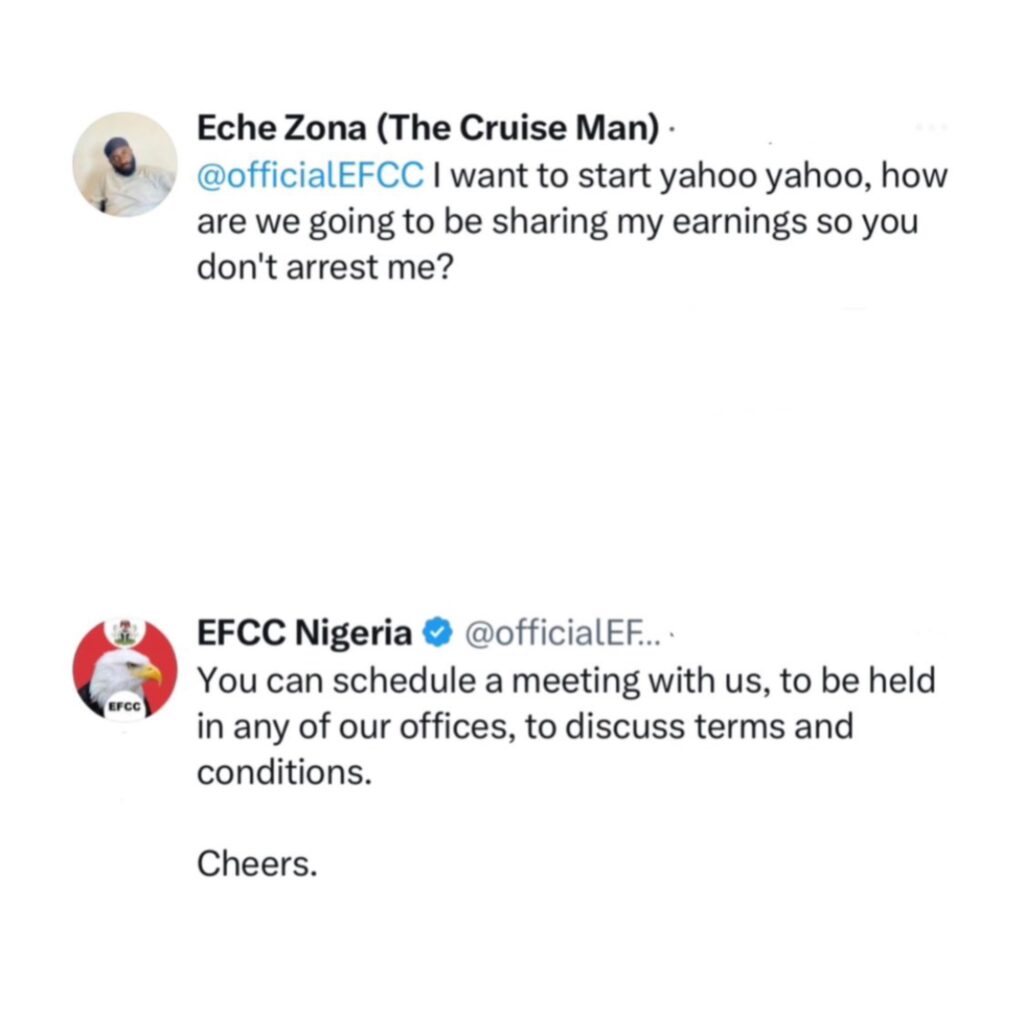
Task: Open the Eche Zona display name
Action: pyautogui.click(x=279, y=130)
